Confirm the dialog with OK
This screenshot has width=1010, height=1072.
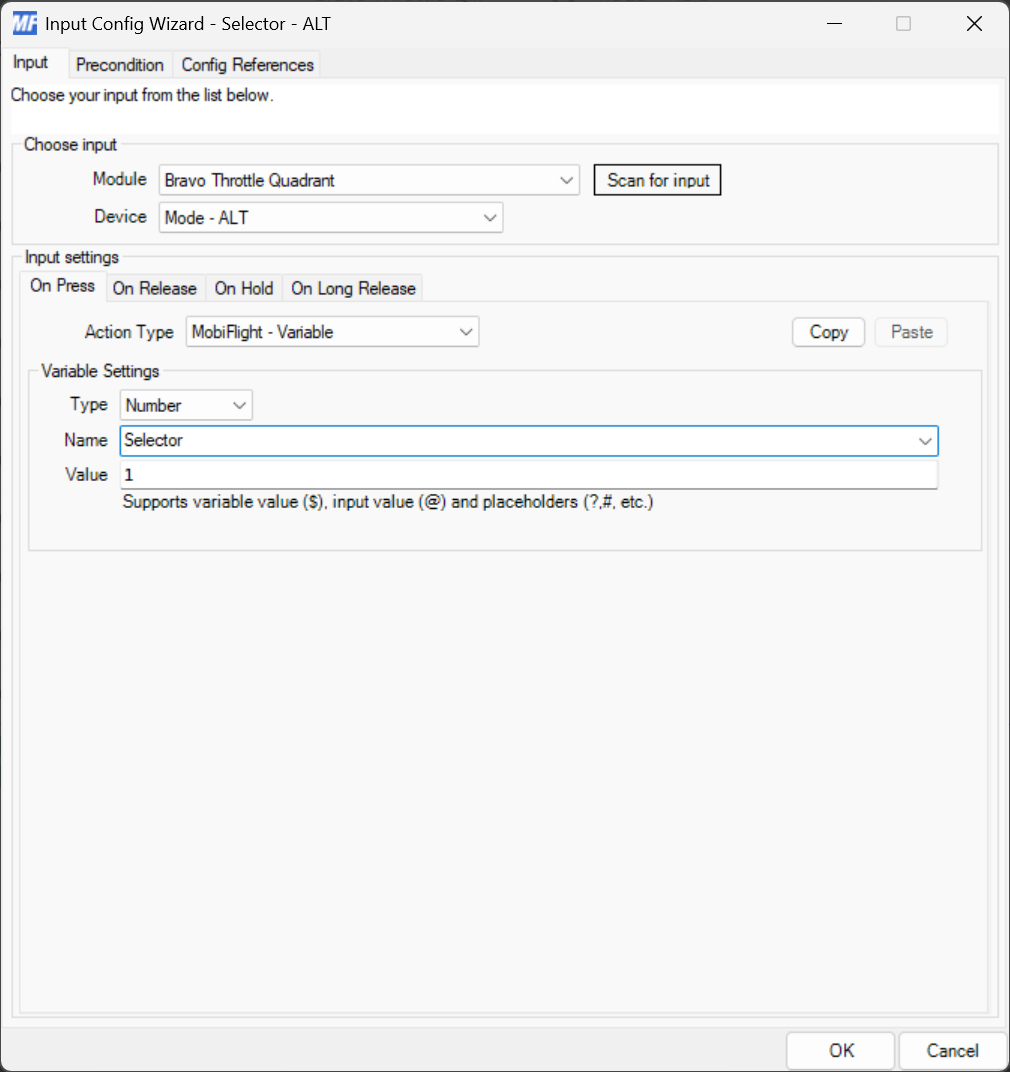click(x=841, y=1050)
